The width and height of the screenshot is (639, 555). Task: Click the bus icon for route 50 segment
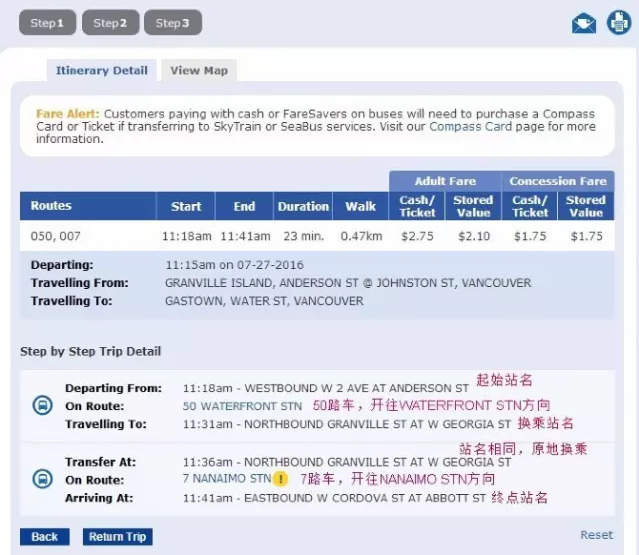42,405
